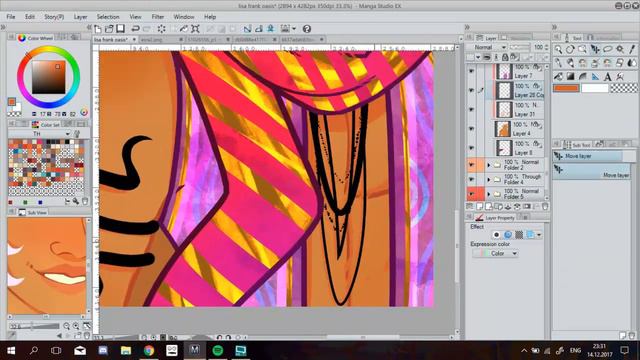Expand Folder 4 in layer list
The image size is (640, 360).
click(x=489, y=179)
